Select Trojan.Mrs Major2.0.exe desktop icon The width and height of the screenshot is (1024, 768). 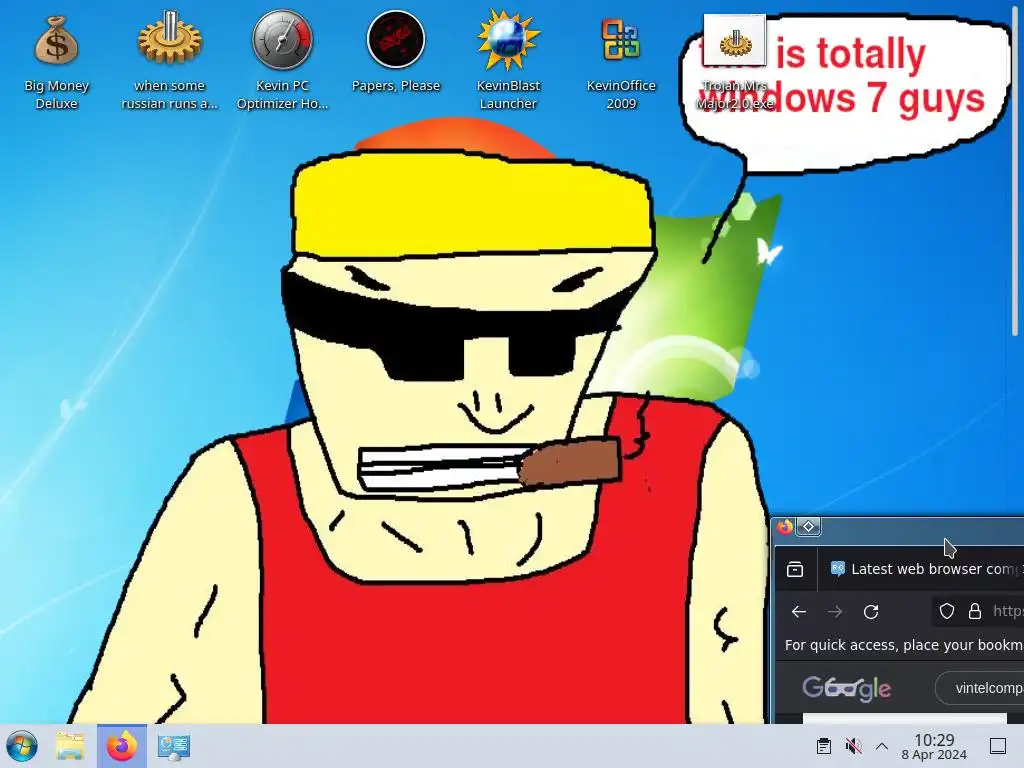click(x=735, y=63)
